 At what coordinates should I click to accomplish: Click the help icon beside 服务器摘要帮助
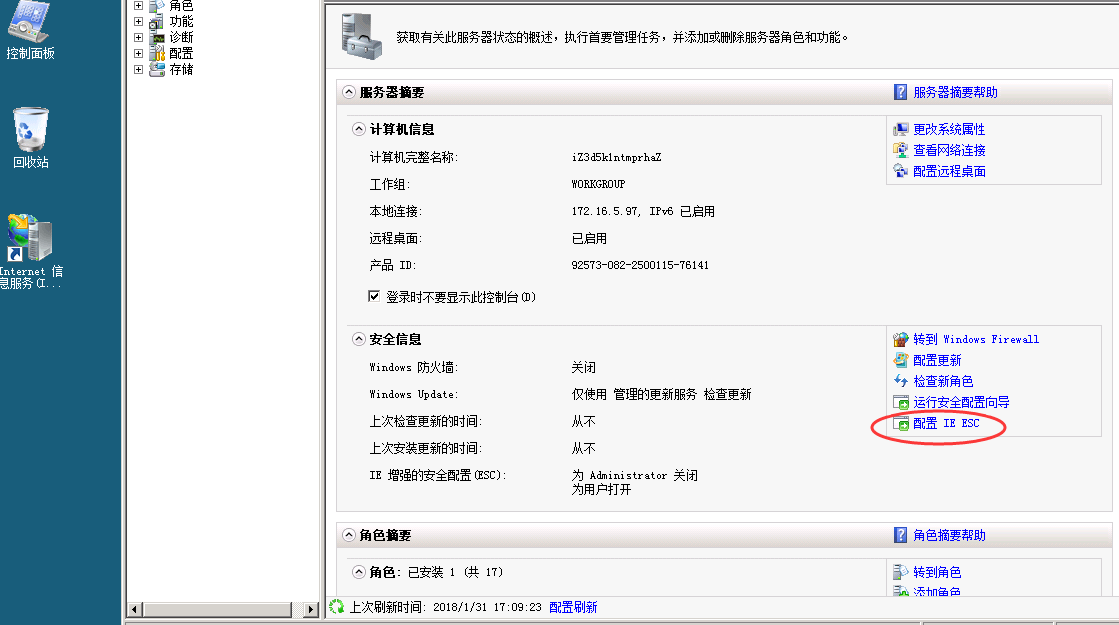[899, 91]
